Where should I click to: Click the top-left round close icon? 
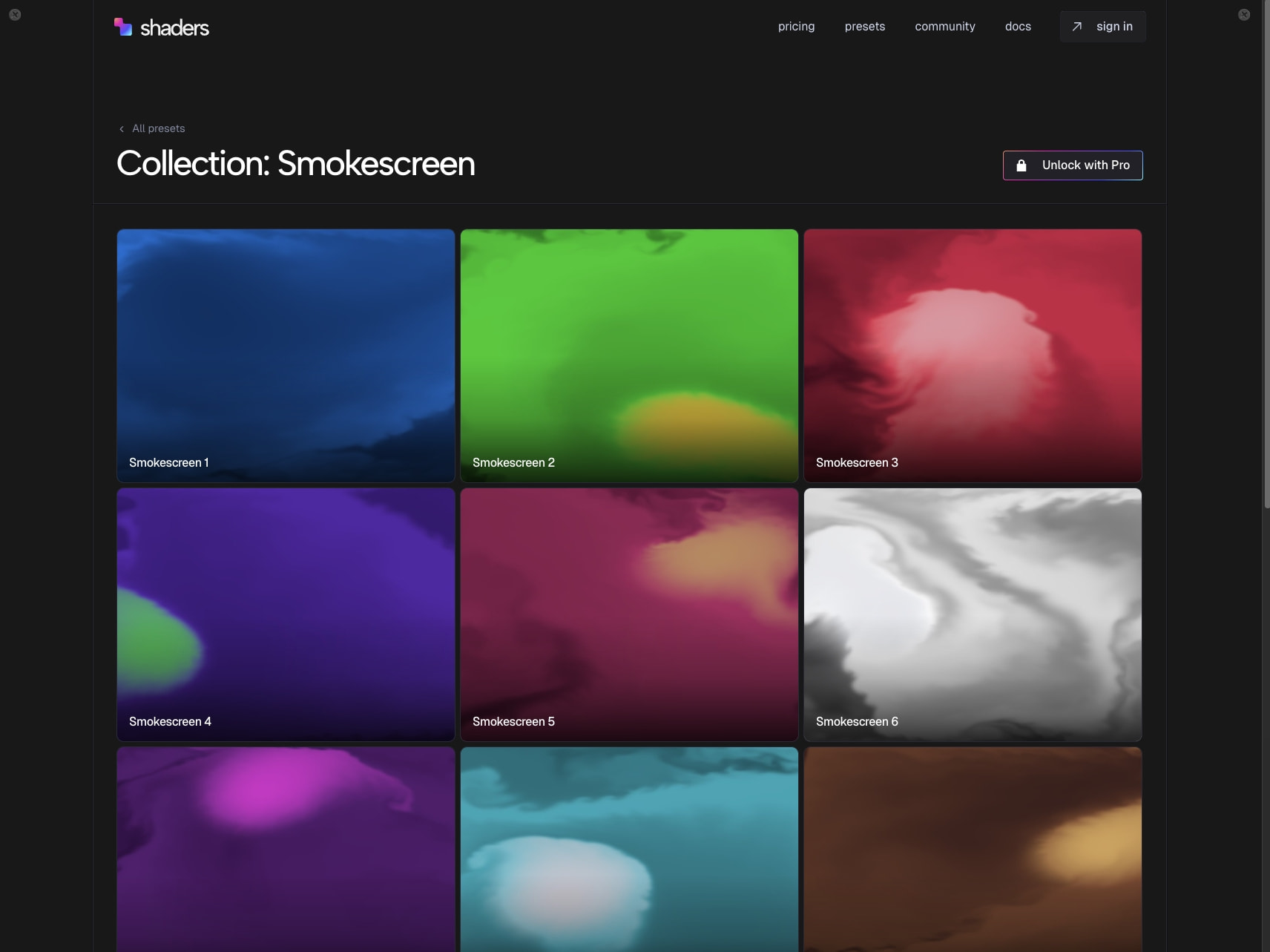(15, 14)
